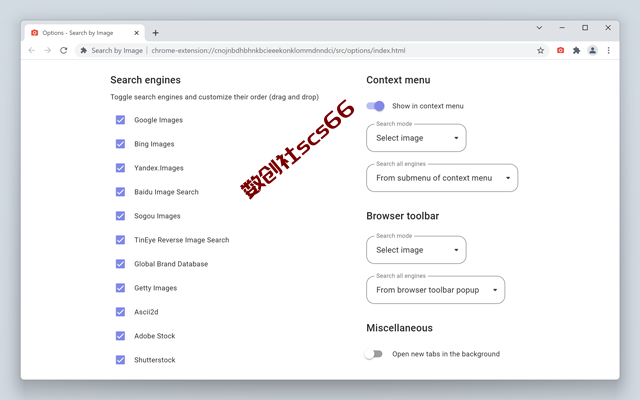
Task: Open From browser toolbar popup dropdown
Action: pos(436,290)
